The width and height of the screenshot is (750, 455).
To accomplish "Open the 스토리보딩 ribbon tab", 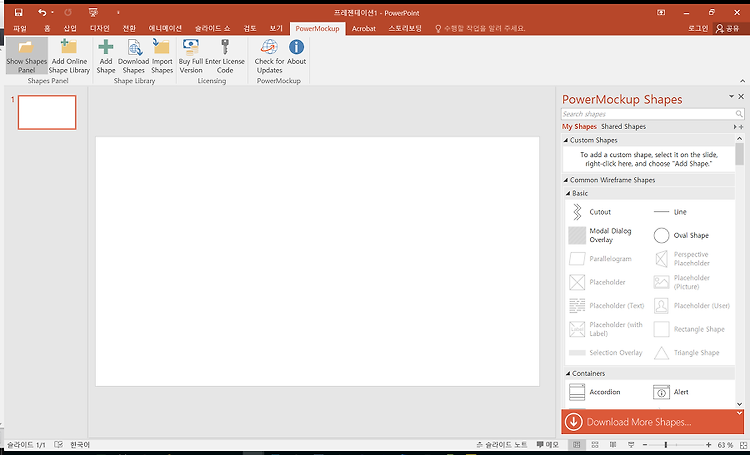I will [x=405, y=29].
